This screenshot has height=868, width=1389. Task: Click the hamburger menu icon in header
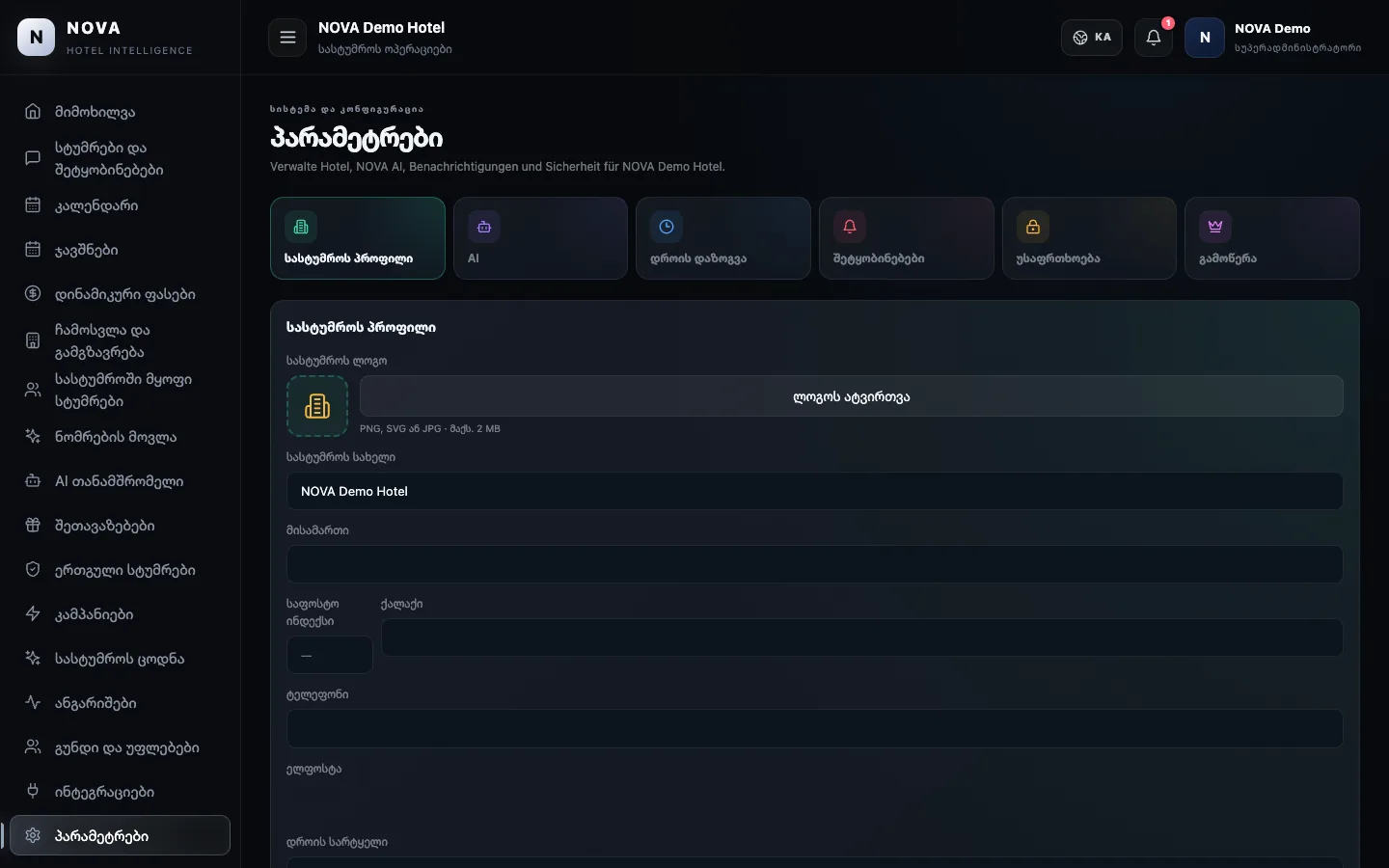(x=287, y=38)
